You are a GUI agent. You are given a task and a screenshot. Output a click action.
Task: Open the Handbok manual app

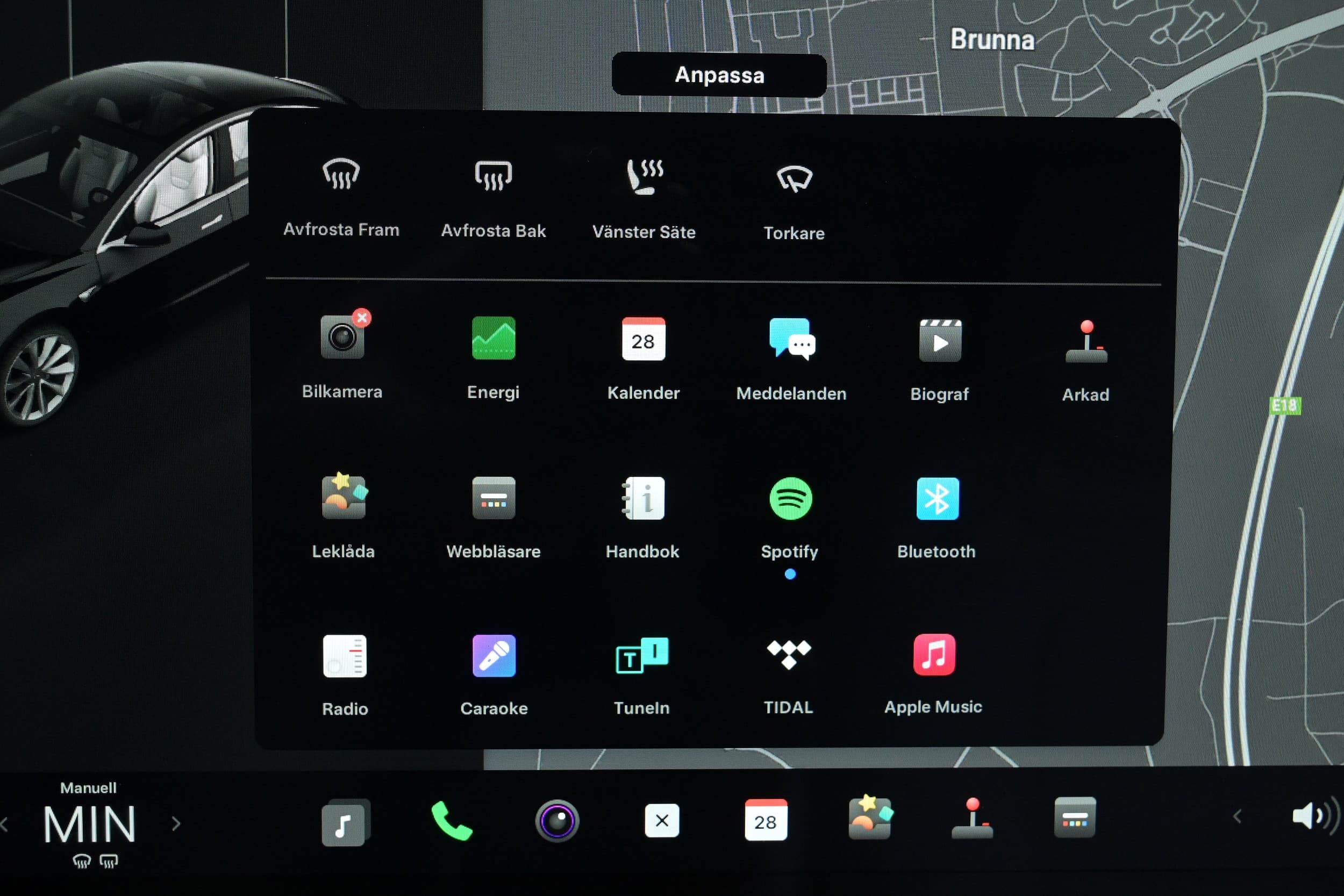tap(644, 498)
